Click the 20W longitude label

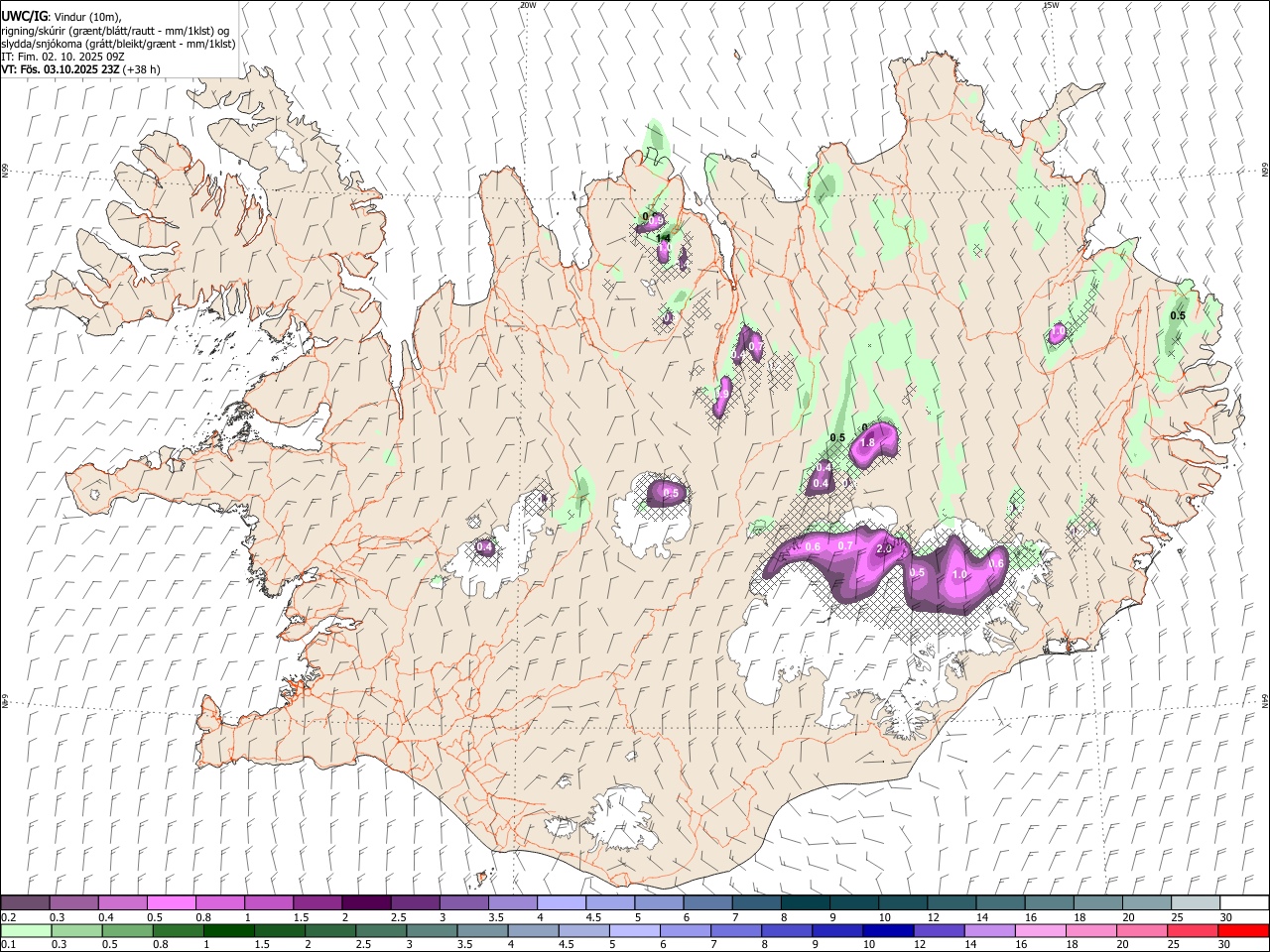(x=528, y=5)
